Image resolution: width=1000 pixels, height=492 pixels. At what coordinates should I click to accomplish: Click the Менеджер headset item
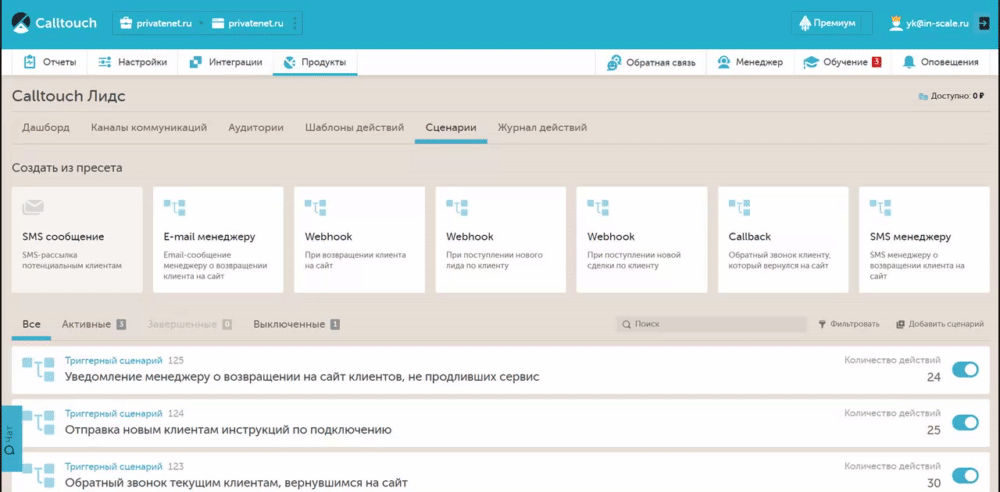click(x=749, y=62)
